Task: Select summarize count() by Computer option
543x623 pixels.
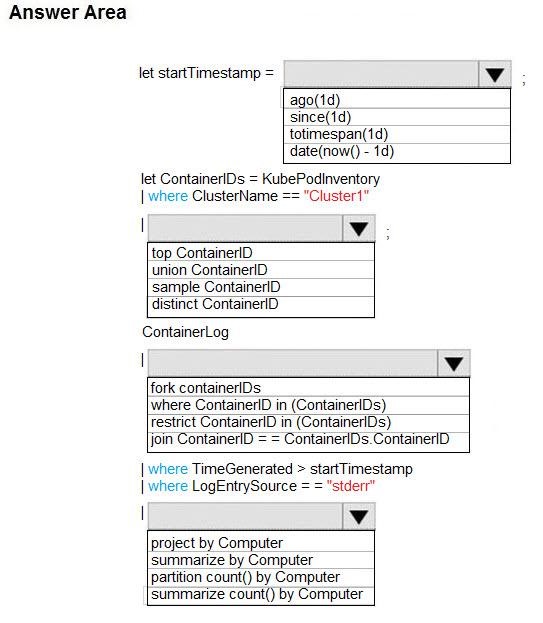Action: [261, 595]
